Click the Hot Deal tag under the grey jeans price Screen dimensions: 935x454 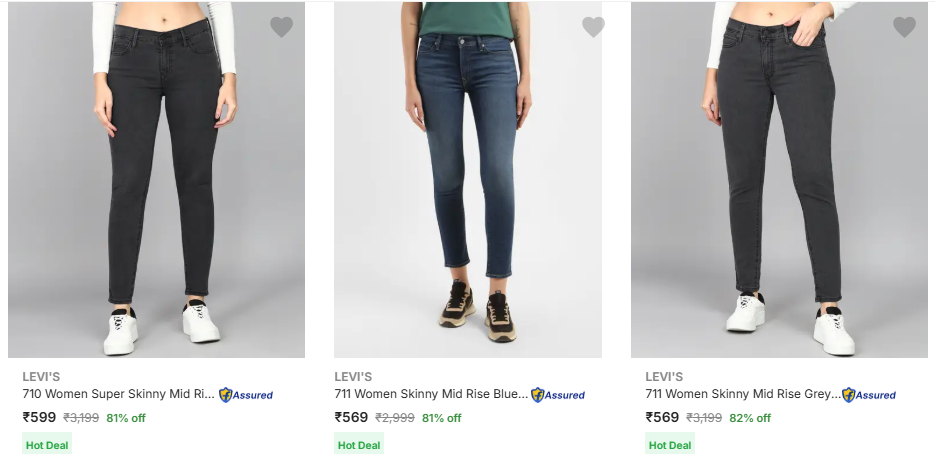click(670, 445)
